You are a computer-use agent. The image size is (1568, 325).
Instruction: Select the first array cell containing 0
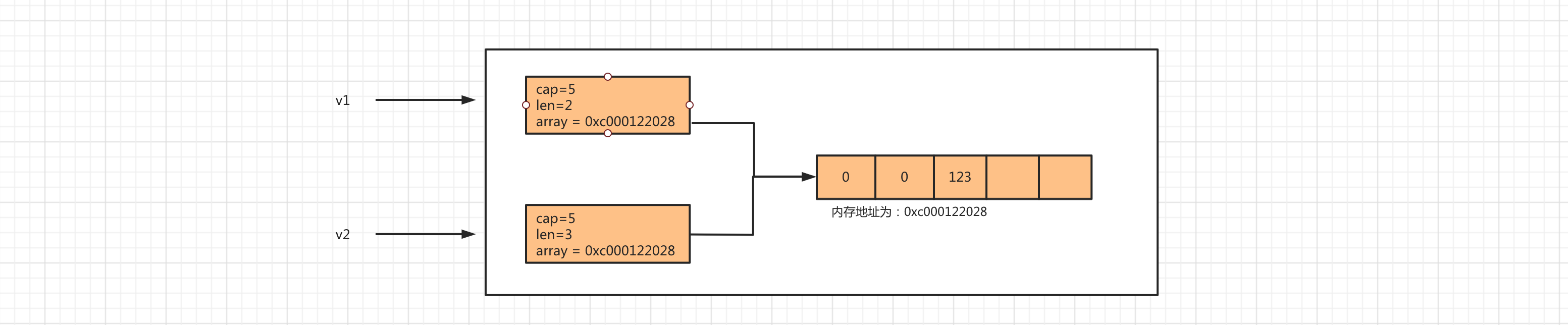pos(846,177)
